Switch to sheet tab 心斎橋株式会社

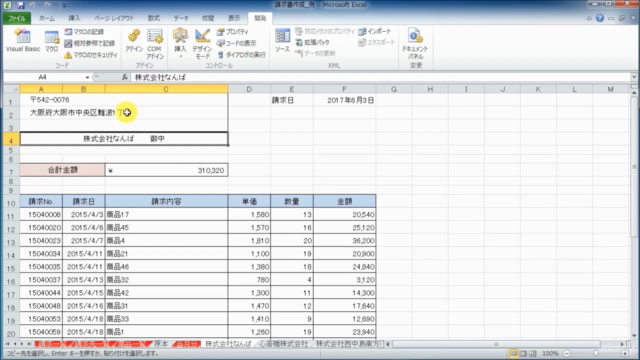pos(284,344)
